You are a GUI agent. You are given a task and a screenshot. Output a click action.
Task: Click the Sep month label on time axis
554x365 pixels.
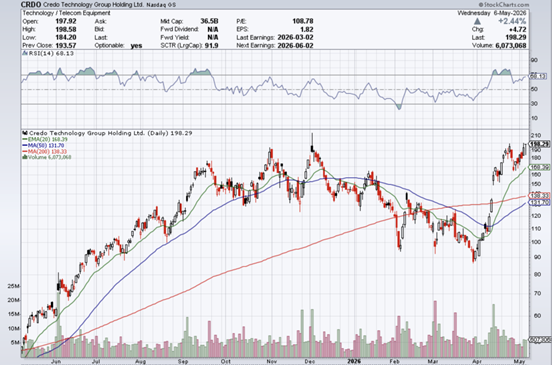[183, 361]
